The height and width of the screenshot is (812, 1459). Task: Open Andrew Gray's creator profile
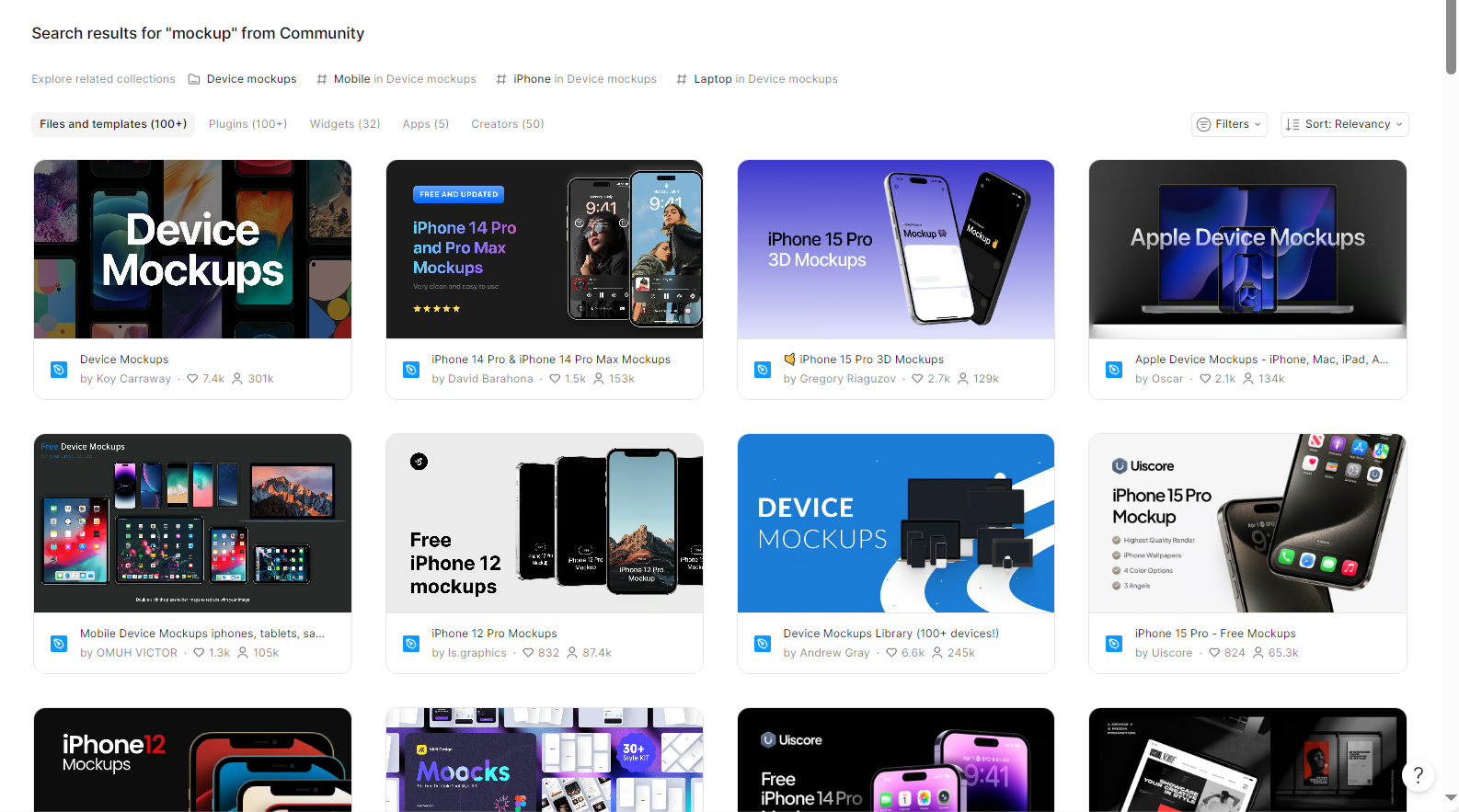tap(834, 653)
